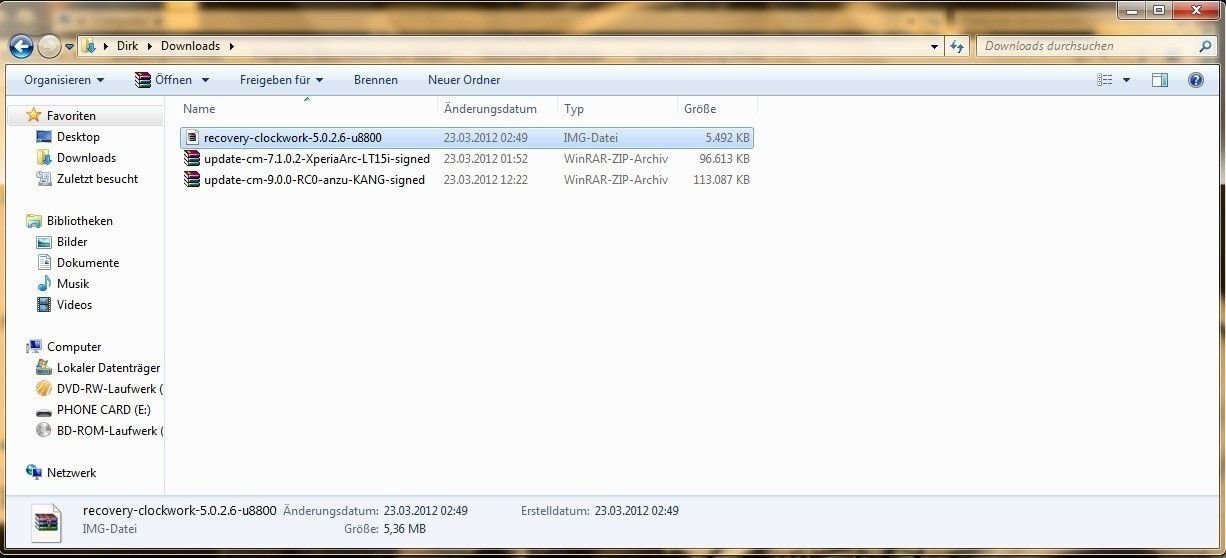The height and width of the screenshot is (558, 1226).
Task: Select update-cm-7.1.0.2-XperiaArc-LT15i-signed archive
Action: click(x=467, y=159)
